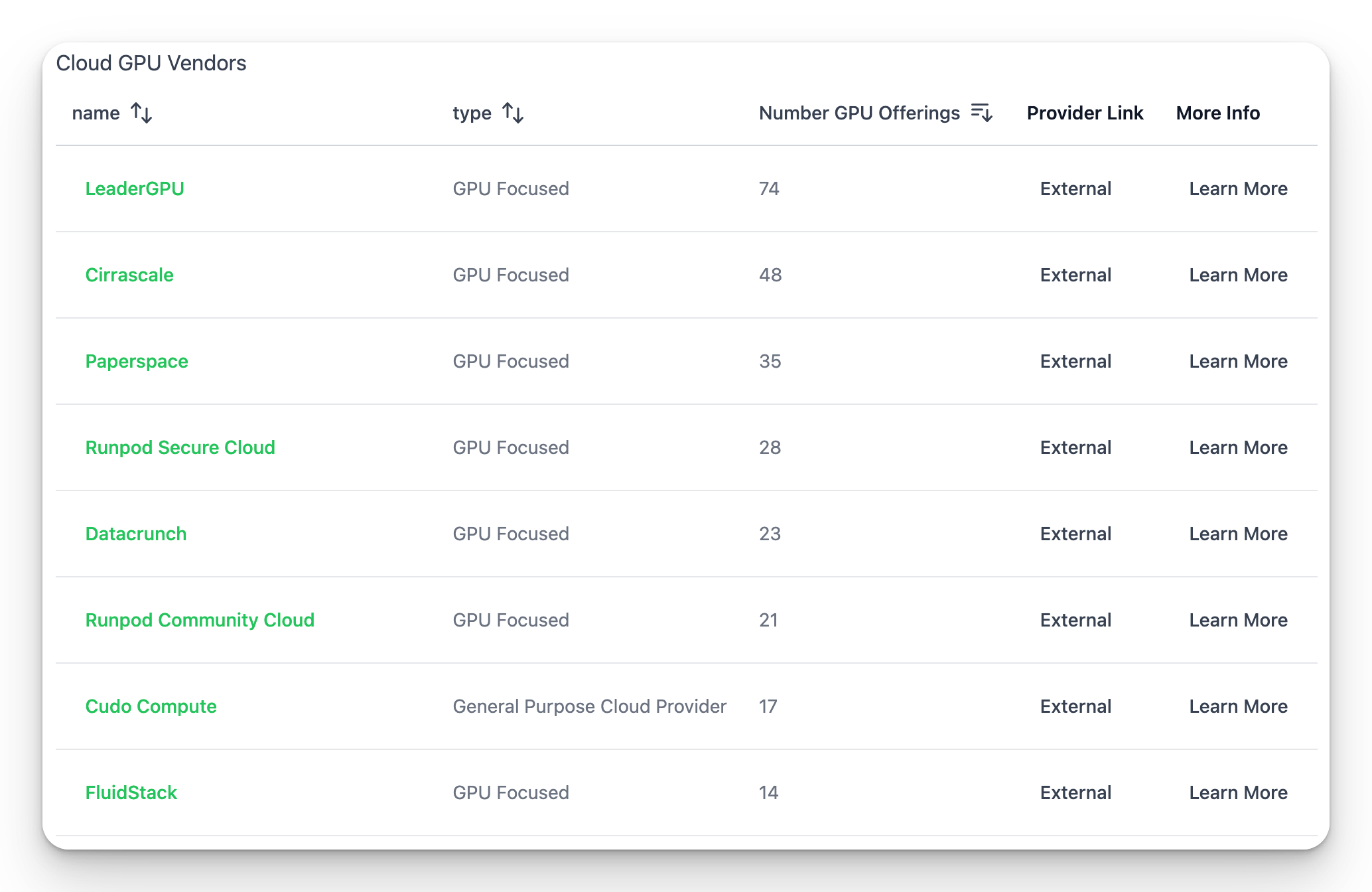
Task: Click the Provider Link column header
Action: (x=1085, y=113)
